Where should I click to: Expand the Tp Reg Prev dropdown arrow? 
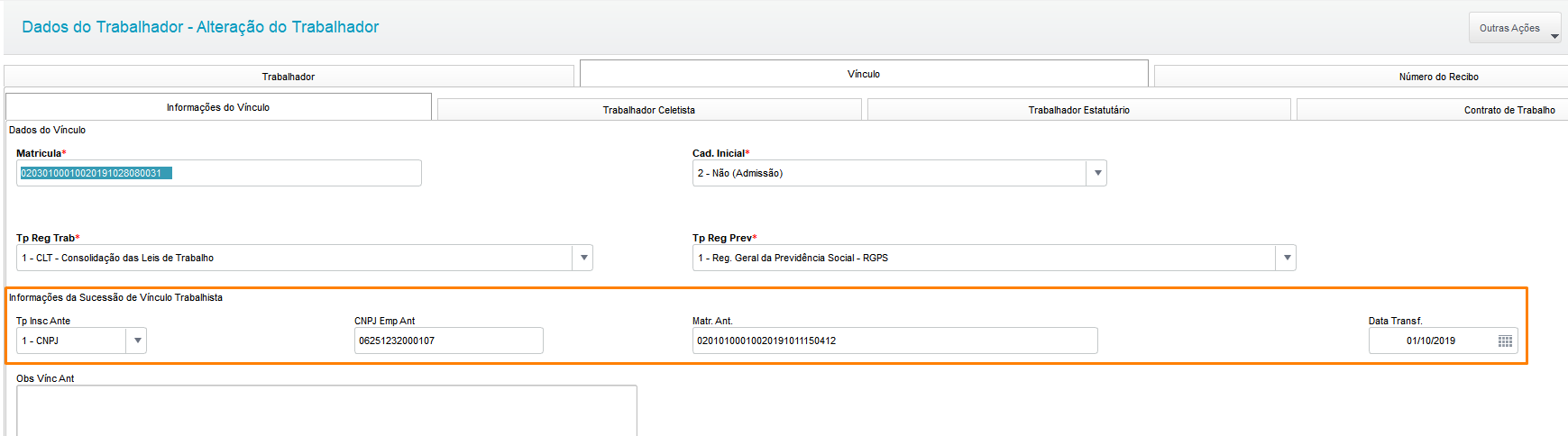point(1287,258)
